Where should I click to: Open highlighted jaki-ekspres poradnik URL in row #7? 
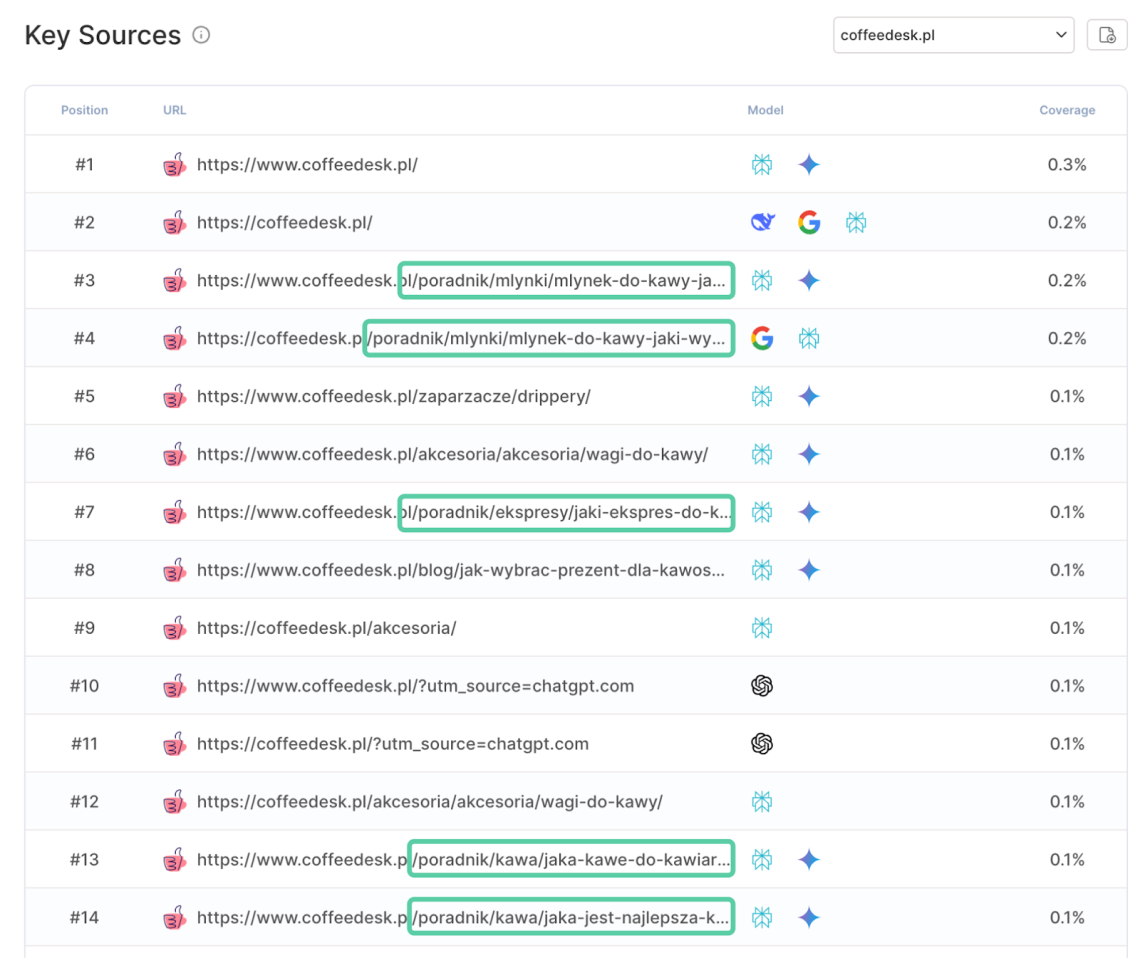point(566,512)
